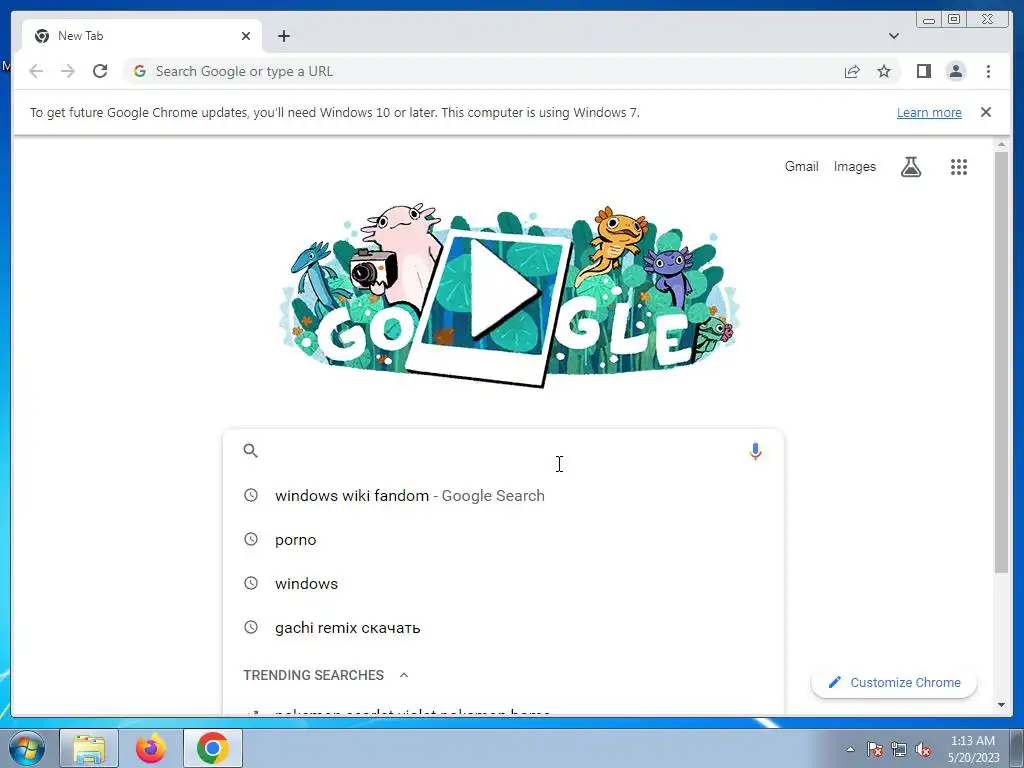This screenshot has width=1024, height=768.
Task: Start voice search with microphone
Action: coord(755,451)
